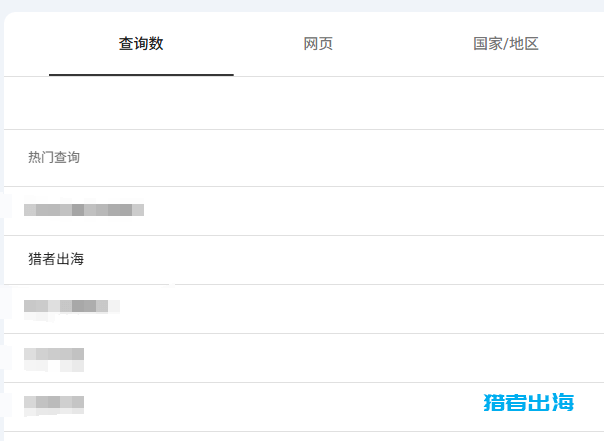
Task: Click the second-to-last blurred query row
Action: (54, 355)
